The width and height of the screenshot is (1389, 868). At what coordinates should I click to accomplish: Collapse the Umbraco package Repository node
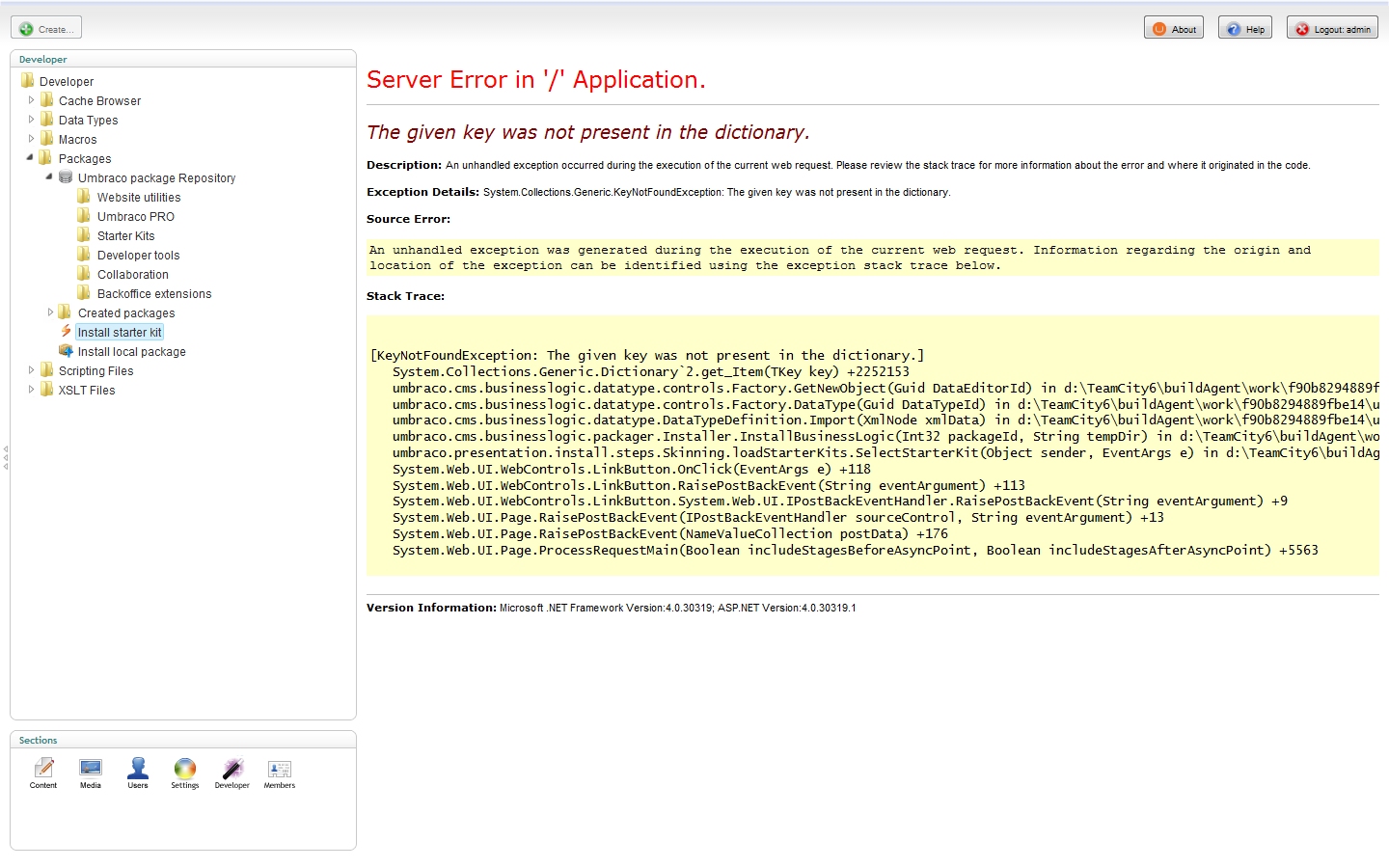click(x=49, y=176)
